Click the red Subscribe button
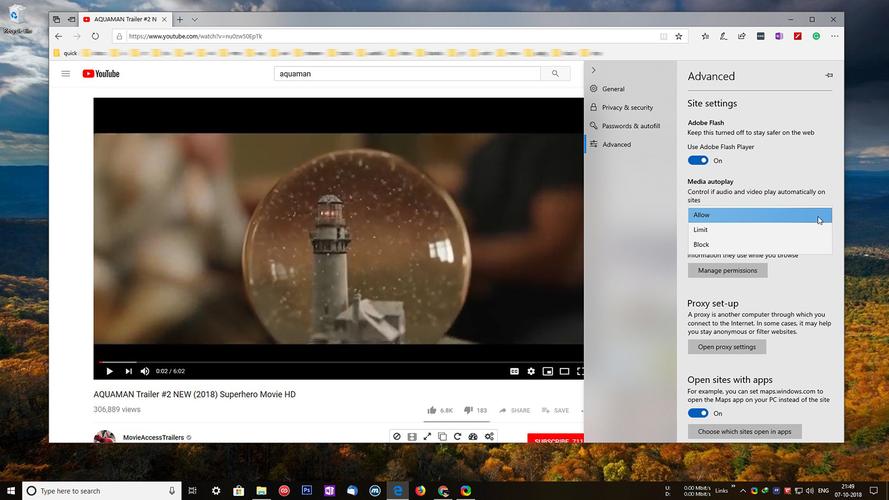Image resolution: width=889 pixels, height=500 pixels. [x=555, y=439]
